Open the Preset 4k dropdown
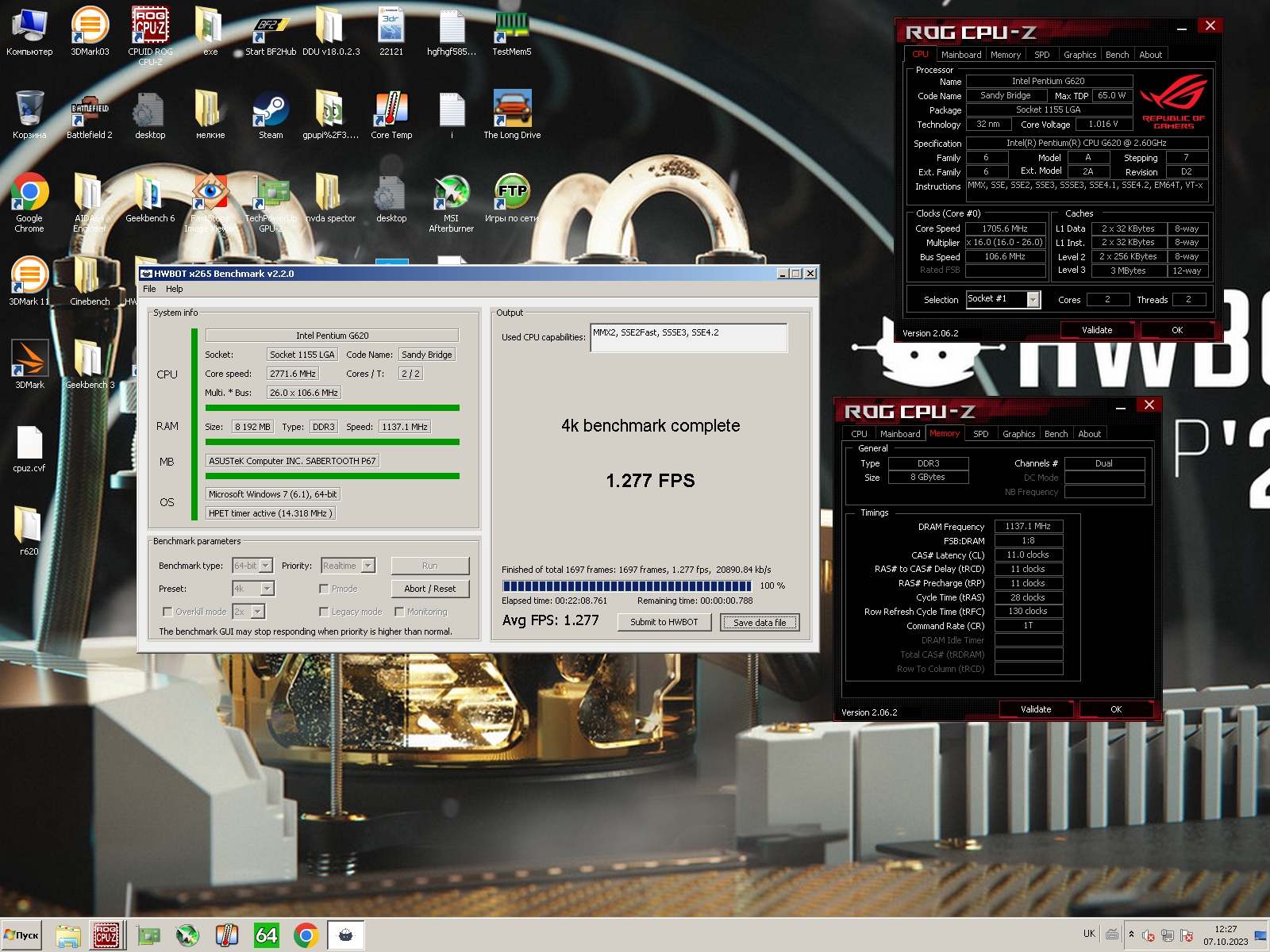The width and height of the screenshot is (1270, 952). pyautogui.click(x=267, y=589)
